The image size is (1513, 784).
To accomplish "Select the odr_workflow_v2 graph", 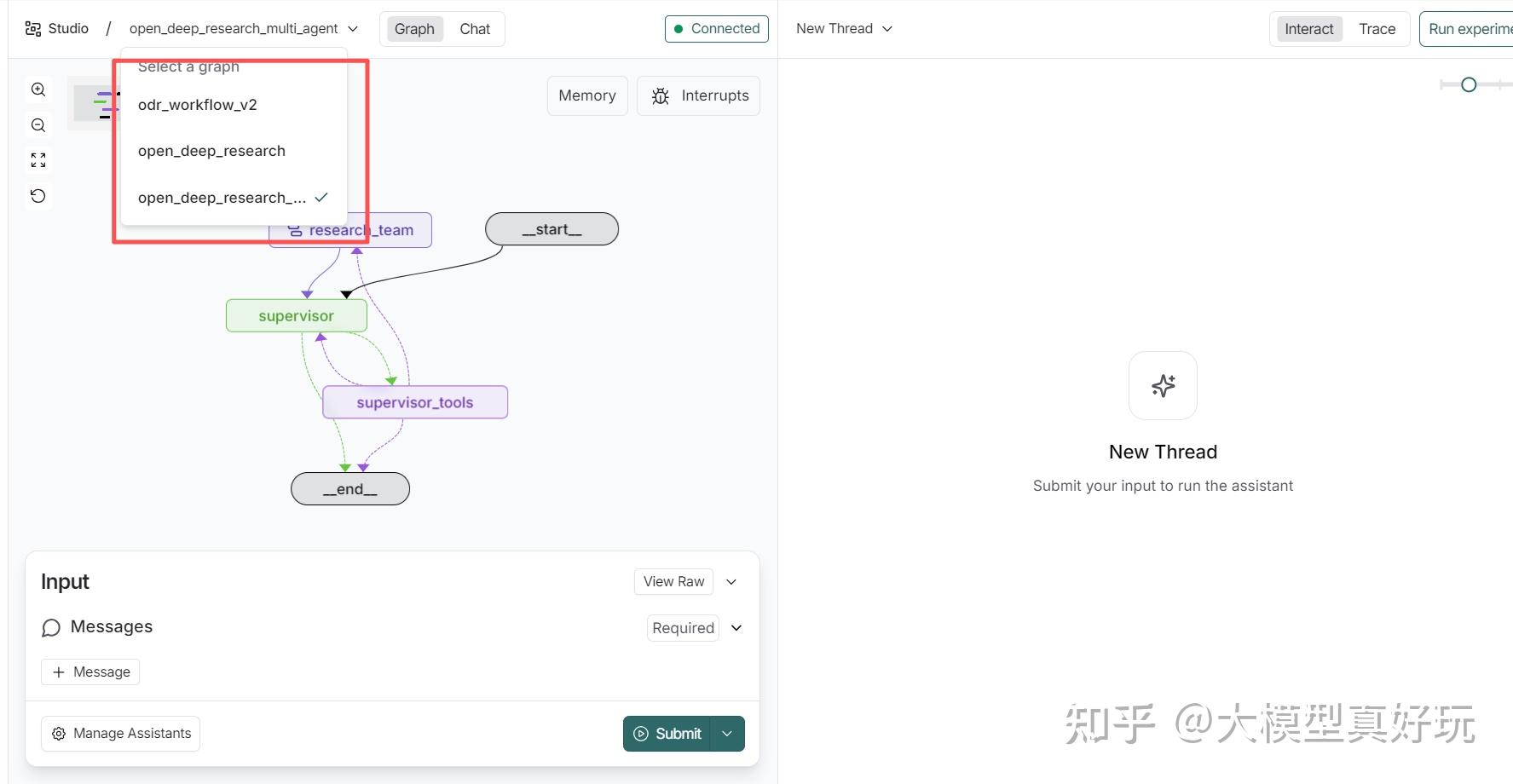I will 197,104.
